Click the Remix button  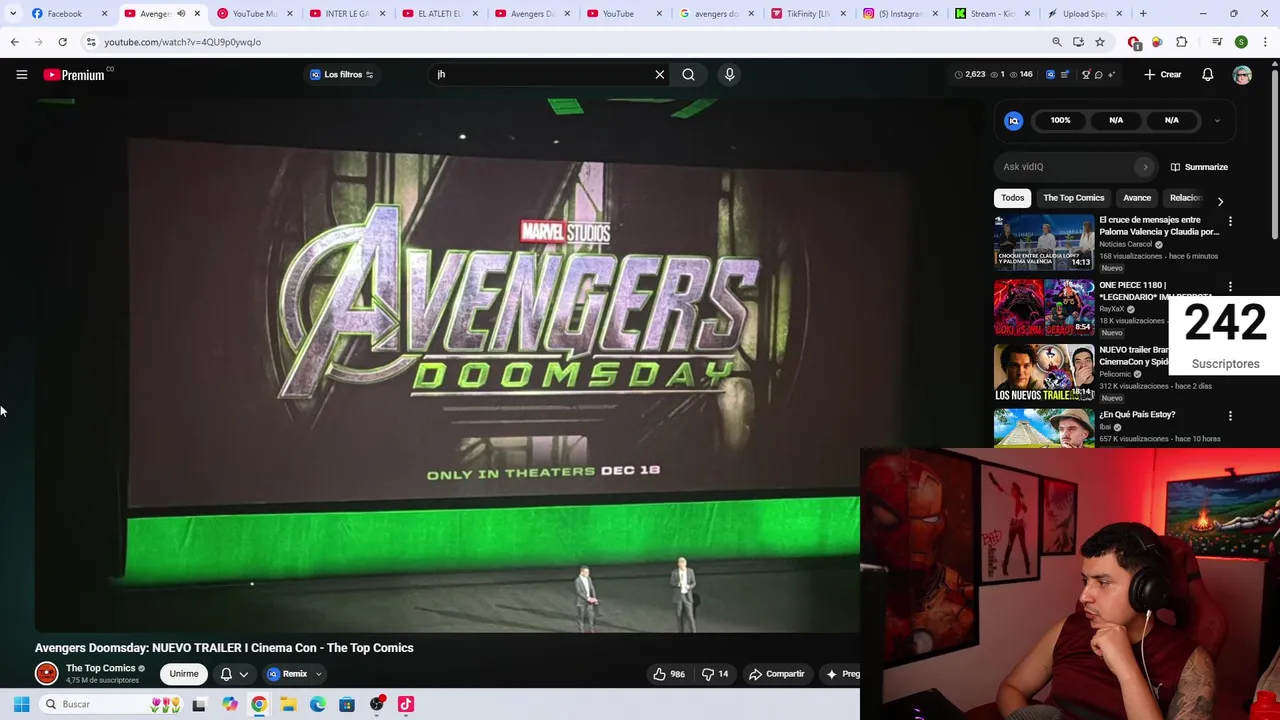288,674
